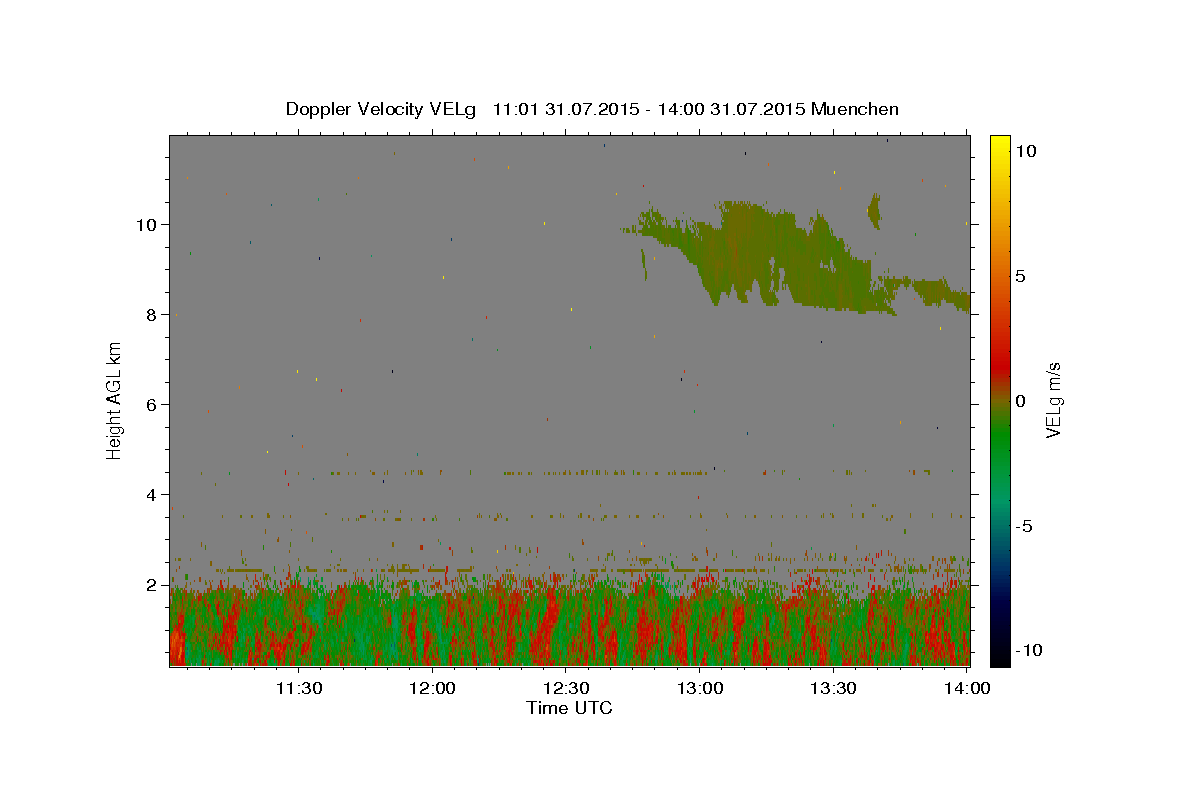This screenshot has width=1200, height=800.
Task: Click the colorbar tick value -5
Action: [1023, 526]
